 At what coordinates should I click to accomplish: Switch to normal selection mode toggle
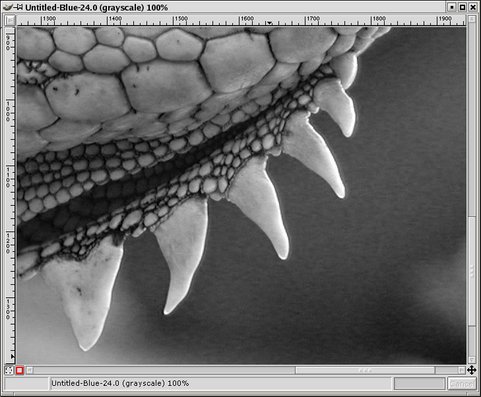(x=9, y=370)
